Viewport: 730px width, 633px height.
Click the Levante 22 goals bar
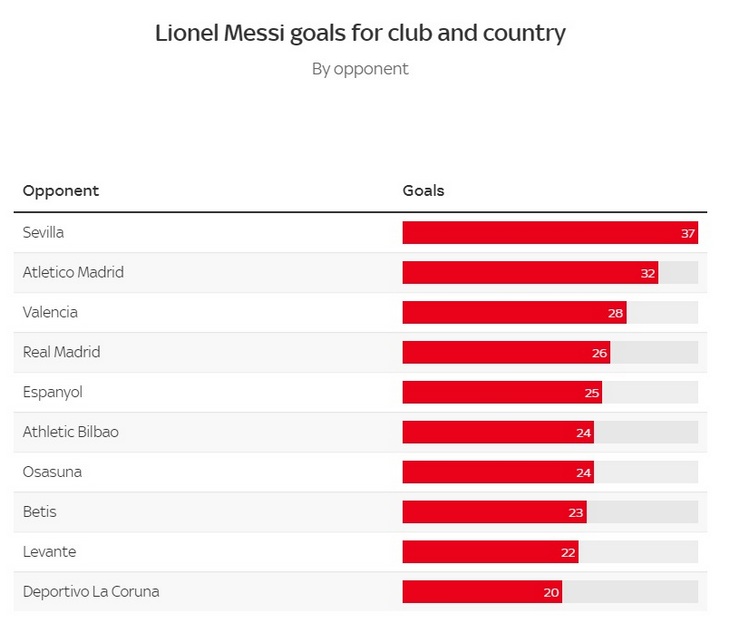490,553
